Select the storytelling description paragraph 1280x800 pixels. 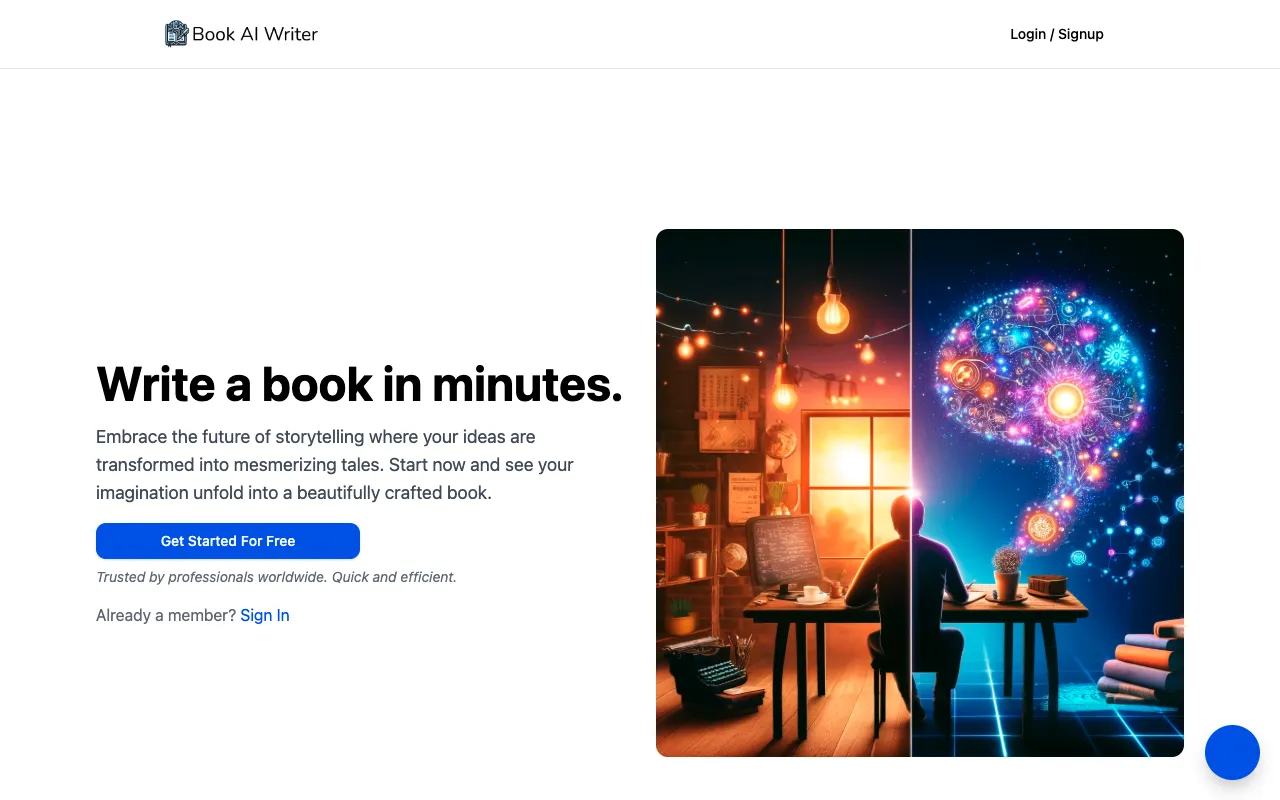(334, 464)
